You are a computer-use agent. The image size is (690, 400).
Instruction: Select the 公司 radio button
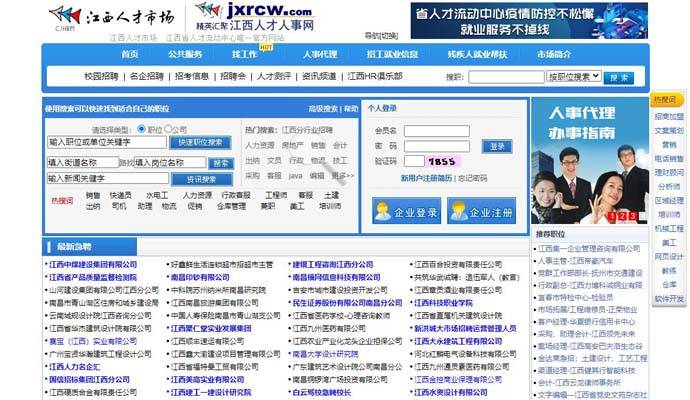(168, 129)
